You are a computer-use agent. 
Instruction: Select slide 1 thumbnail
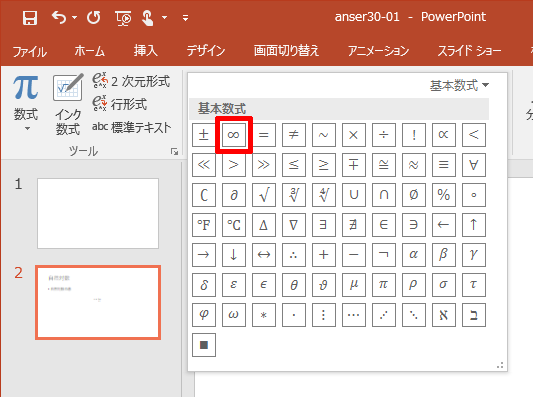[x=98, y=213]
